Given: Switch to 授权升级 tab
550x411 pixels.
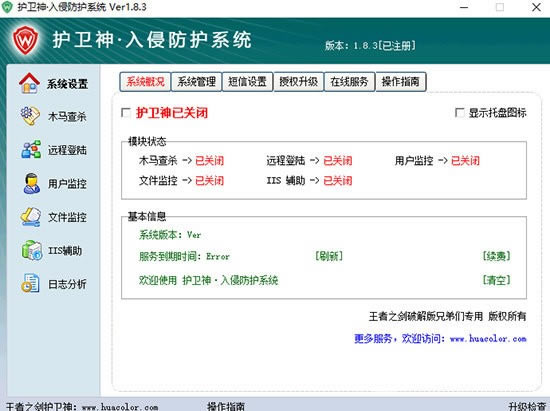Looking at the screenshot, I should point(299,82).
